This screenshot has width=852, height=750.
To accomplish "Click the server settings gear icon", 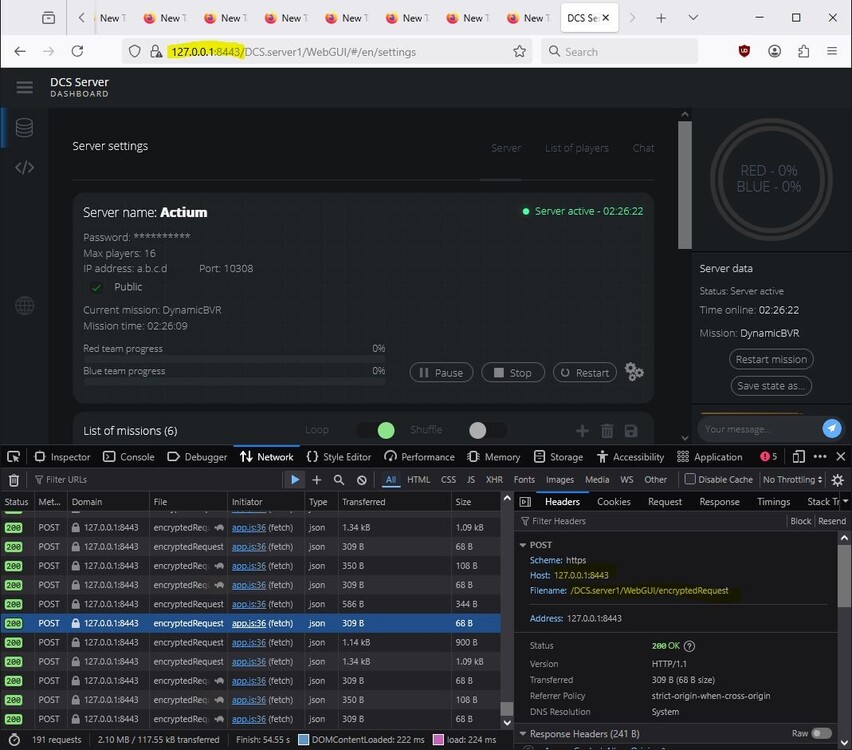I will coord(634,372).
